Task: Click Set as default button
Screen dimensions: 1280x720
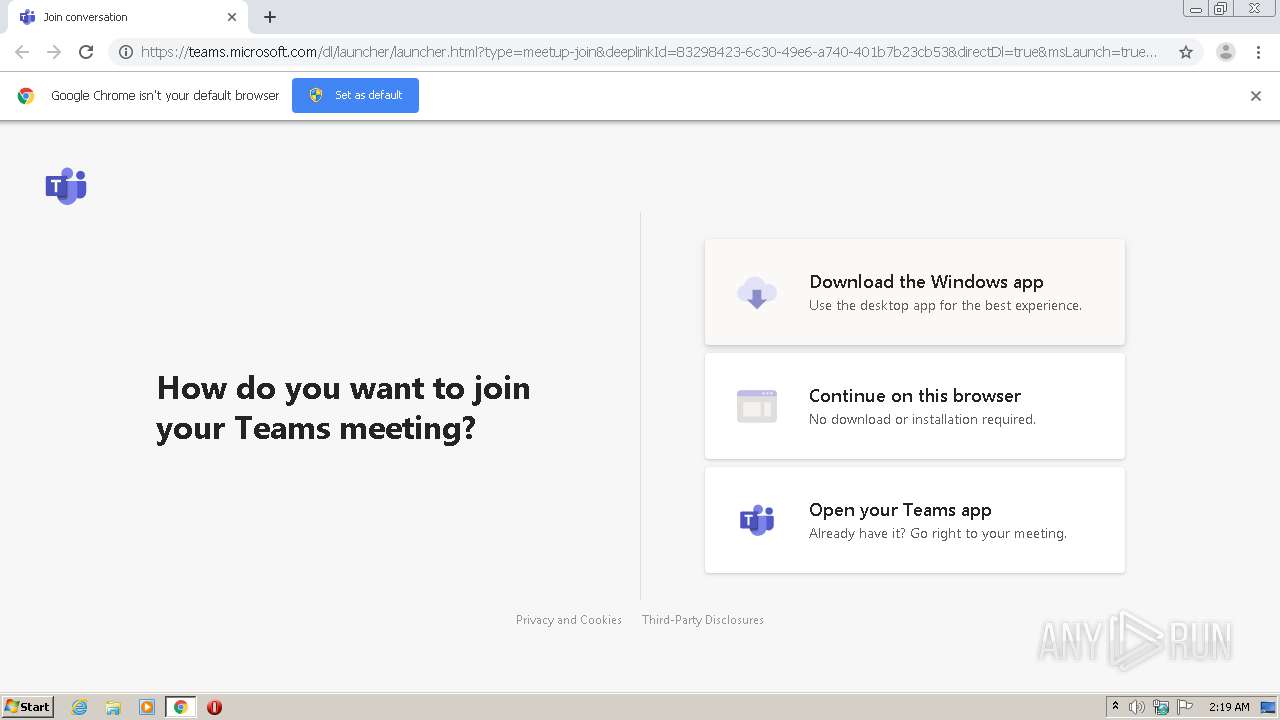Action: coord(355,95)
